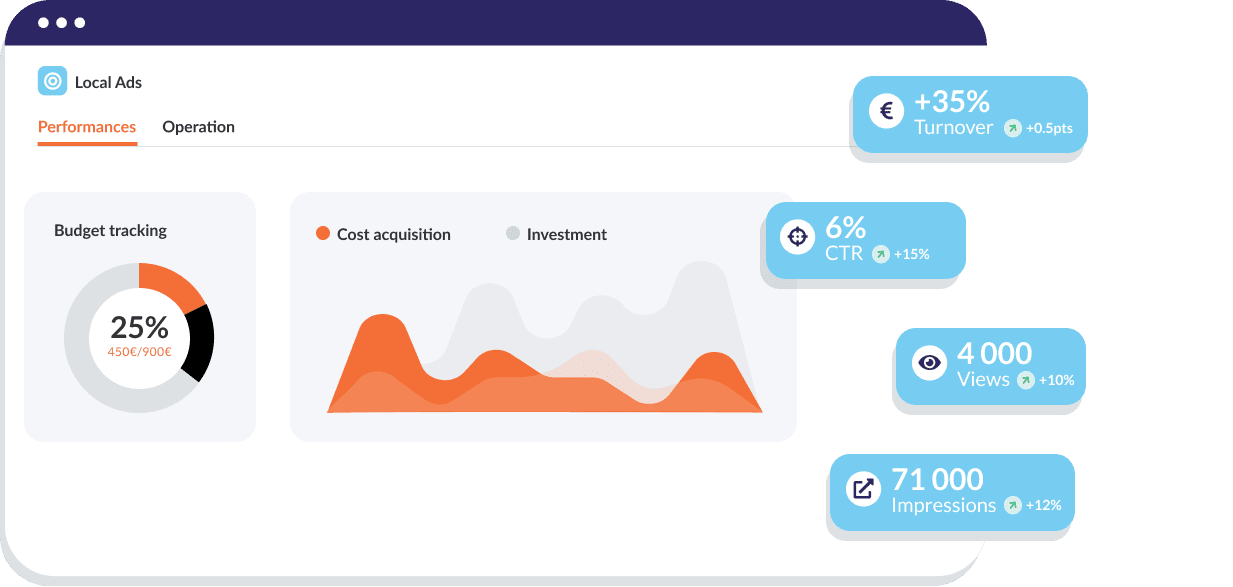Click the Budget tracking card title
The width and height of the screenshot is (1233, 587).
pyautogui.click(x=110, y=231)
